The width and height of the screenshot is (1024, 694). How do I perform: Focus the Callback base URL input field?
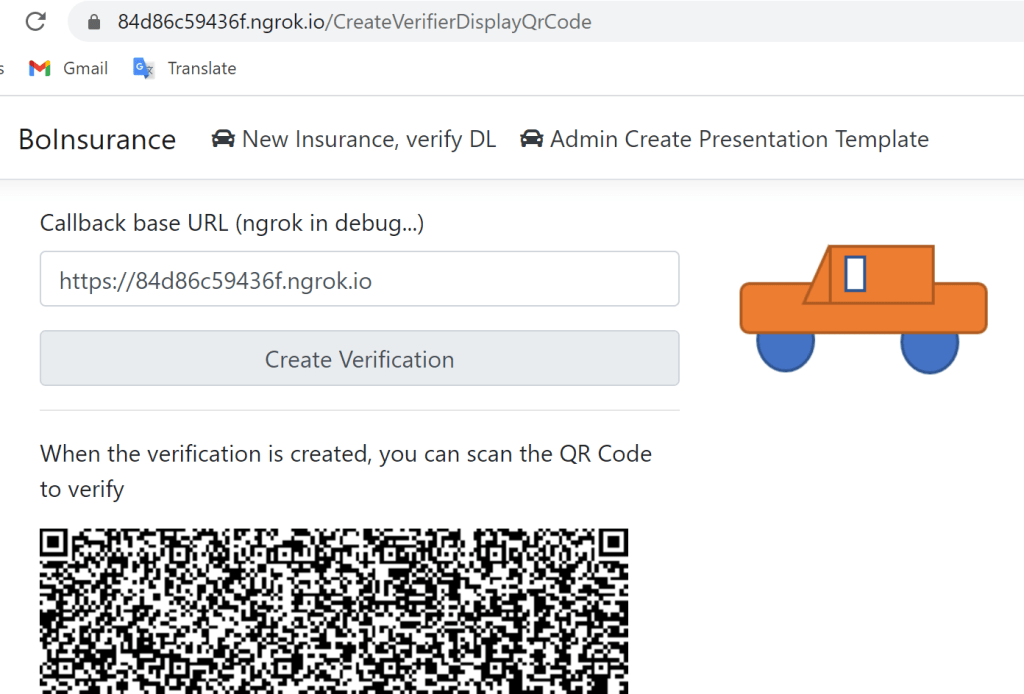point(359,280)
